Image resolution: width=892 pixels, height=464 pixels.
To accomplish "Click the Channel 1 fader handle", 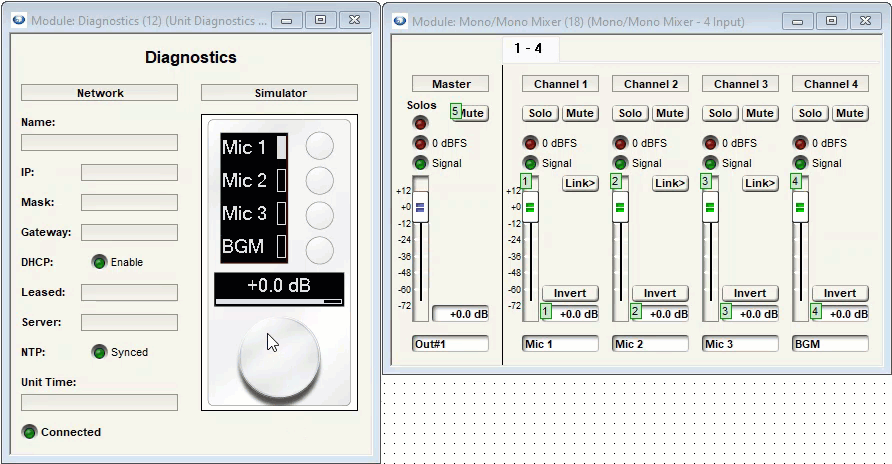I will point(530,208).
